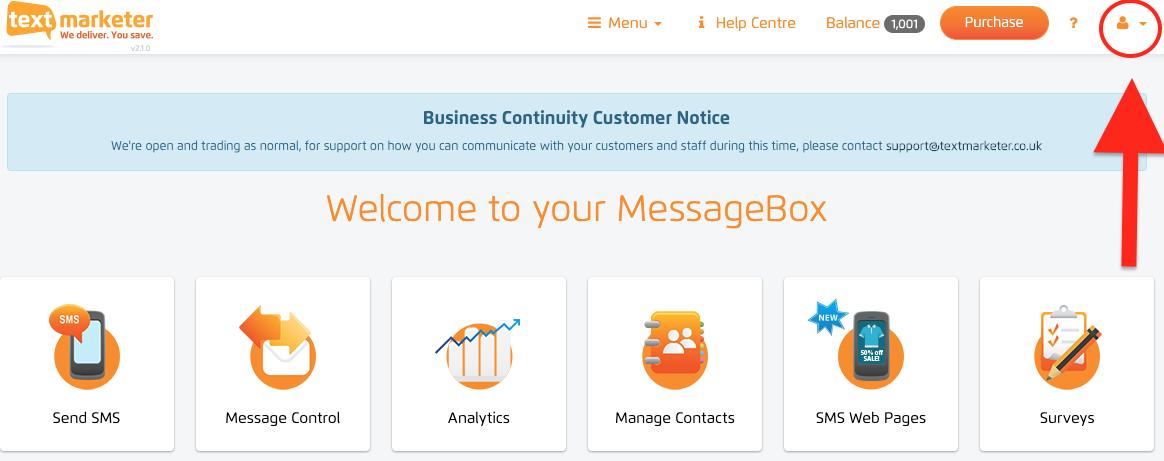Image resolution: width=1164 pixels, height=461 pixels.
Task: Open the Message Control envelope icon
Action: pos(280,347)
